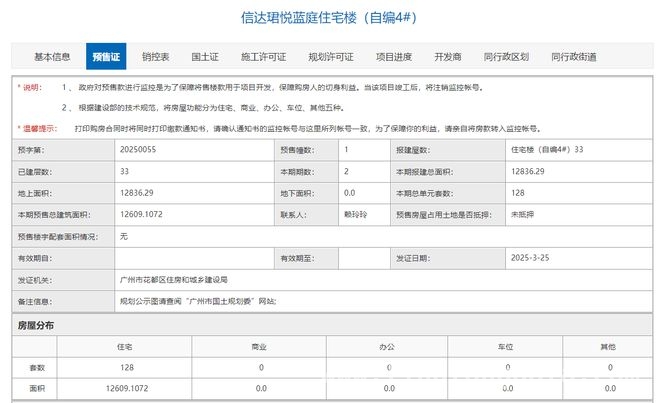Click the 办公 套数 cell 0
The width and height of the screenshot is (660, 403).
[389, 368]
